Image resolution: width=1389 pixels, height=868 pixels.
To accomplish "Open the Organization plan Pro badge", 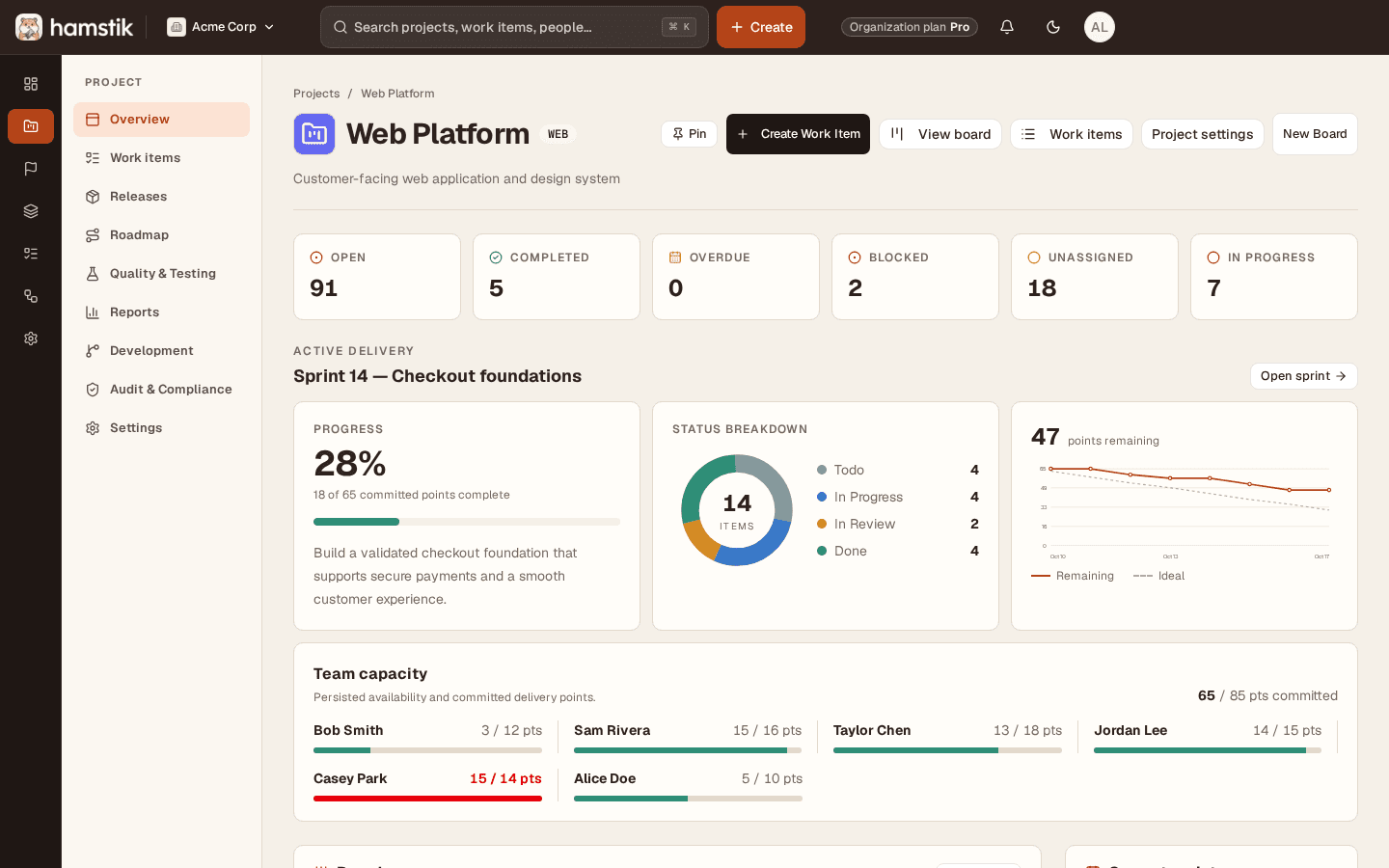I will point(910,27).
